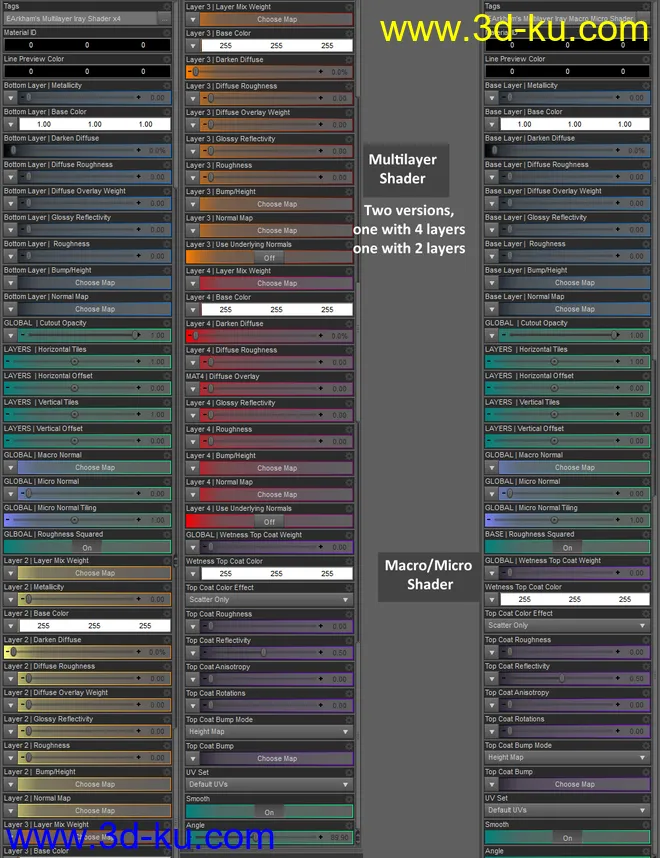Toggle Layer 3 Use Underlying Normals switch

pyautogui.click(x=269, y=257)
